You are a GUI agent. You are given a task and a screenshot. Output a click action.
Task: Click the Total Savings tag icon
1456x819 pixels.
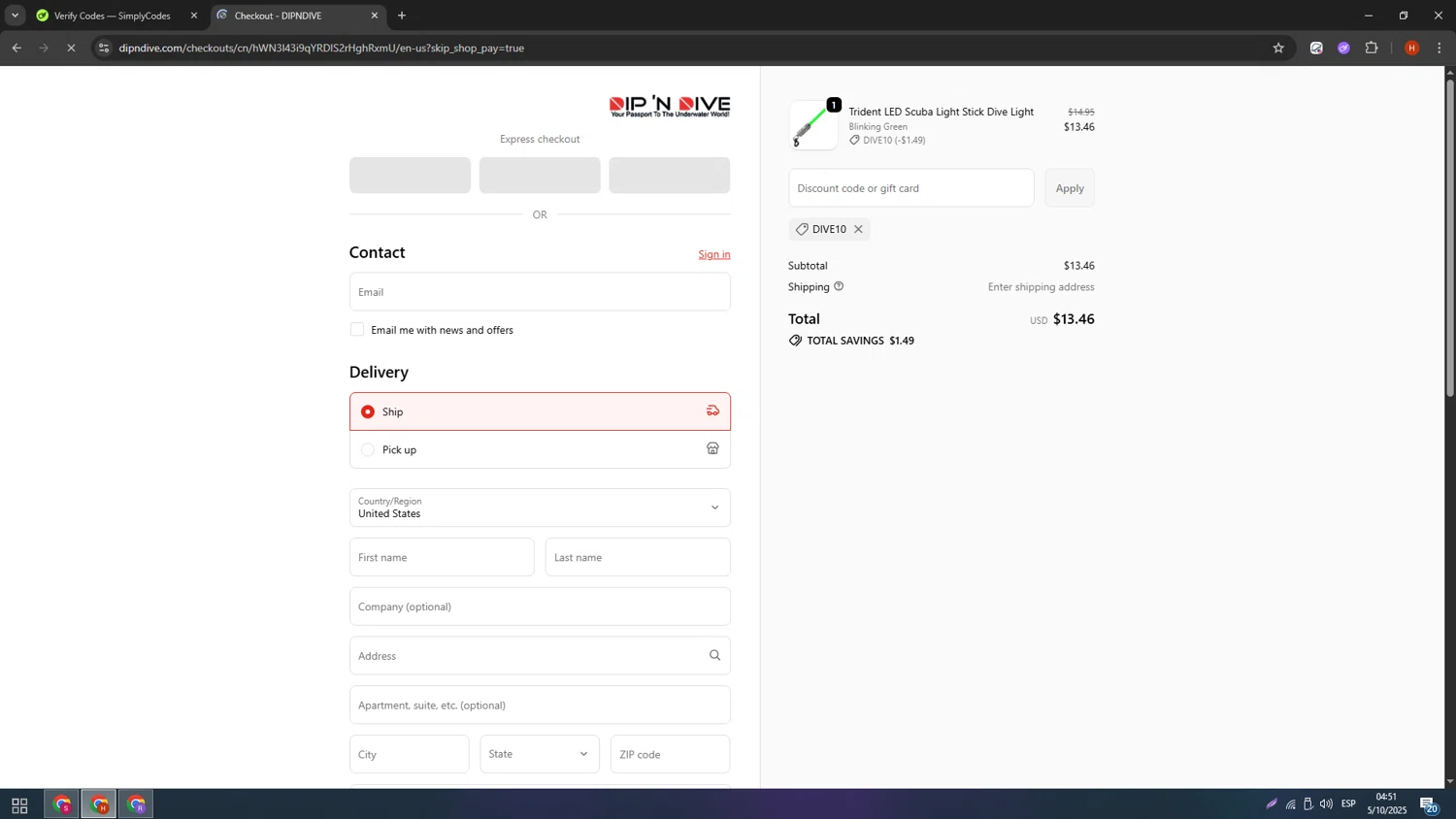[795, 341]
